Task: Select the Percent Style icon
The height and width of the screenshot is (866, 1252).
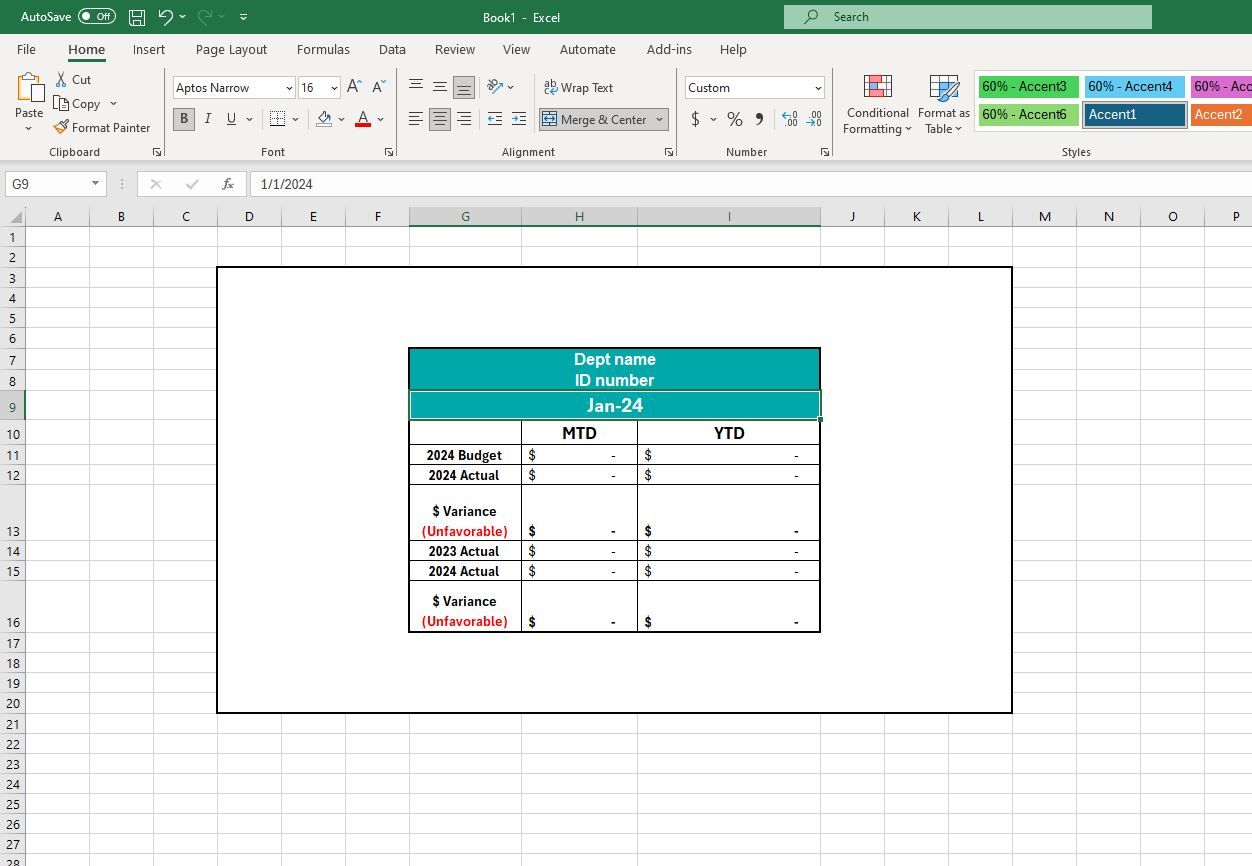Action: click(x=734, y=119)
